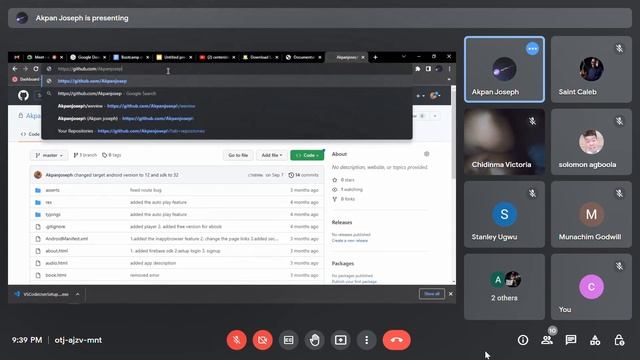This screenshot has height=360, width=640.
Task: Open the Add file dropdown
Action: click(x=272, y=155)
